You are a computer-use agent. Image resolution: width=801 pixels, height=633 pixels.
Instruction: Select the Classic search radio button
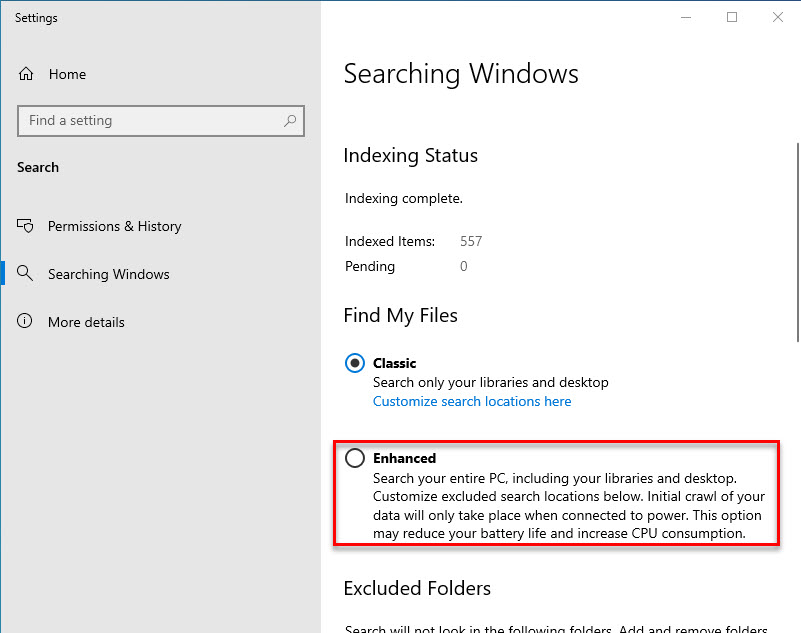(x=355, y=363)
